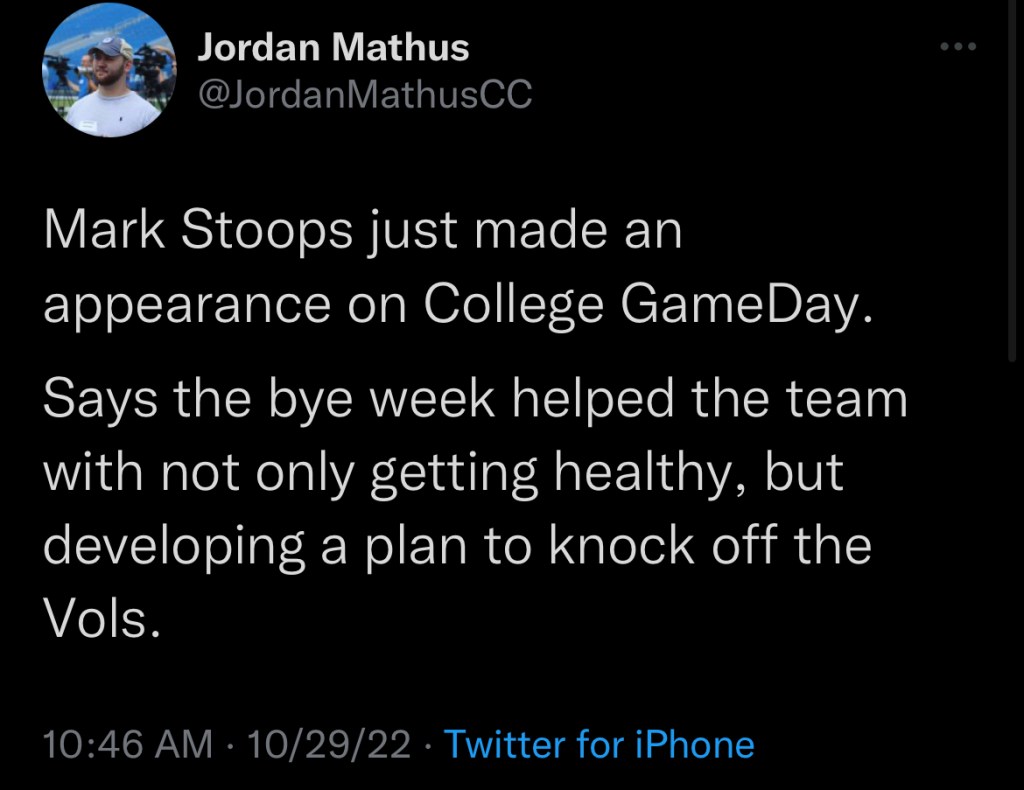
Task: Click the scrollbar on the right edge
Action: click(x=1014, y=180)
